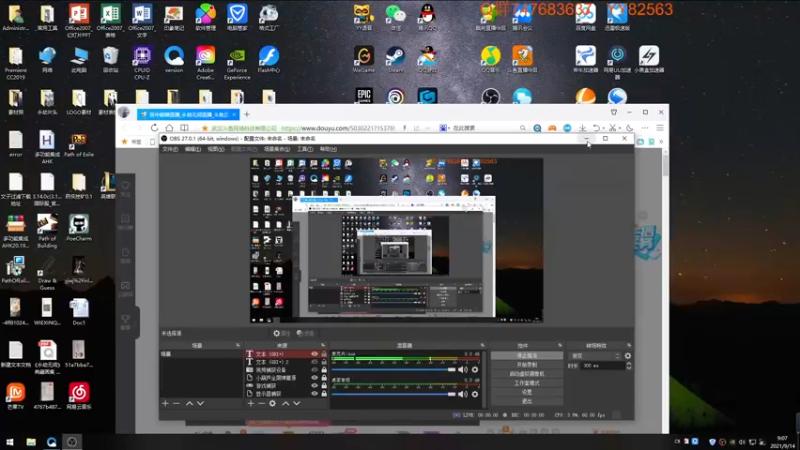The image size is (800, 450).
Task: Pop out the Sources dock panel icon
Action: [x=323, y=345]
